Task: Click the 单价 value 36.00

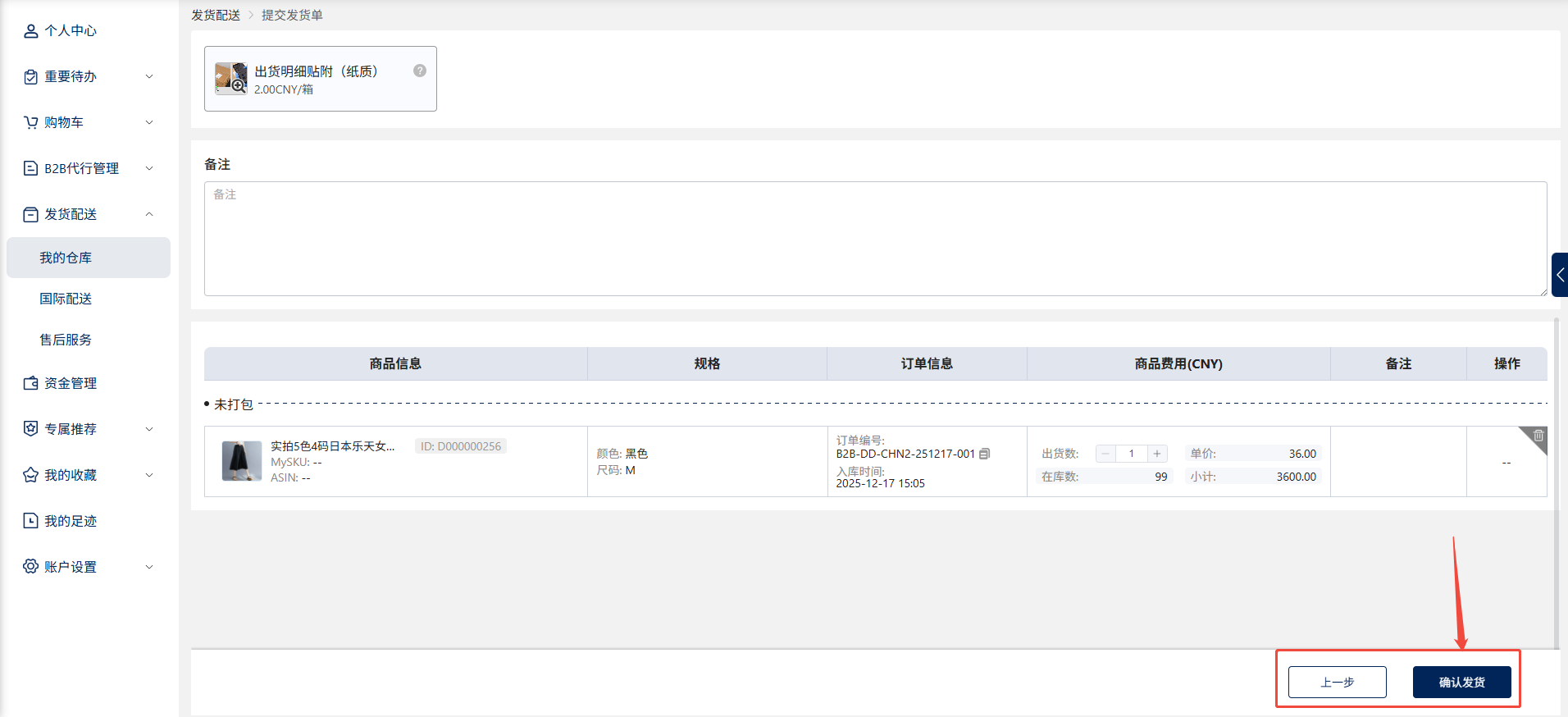Action: tap(1302, 454)
